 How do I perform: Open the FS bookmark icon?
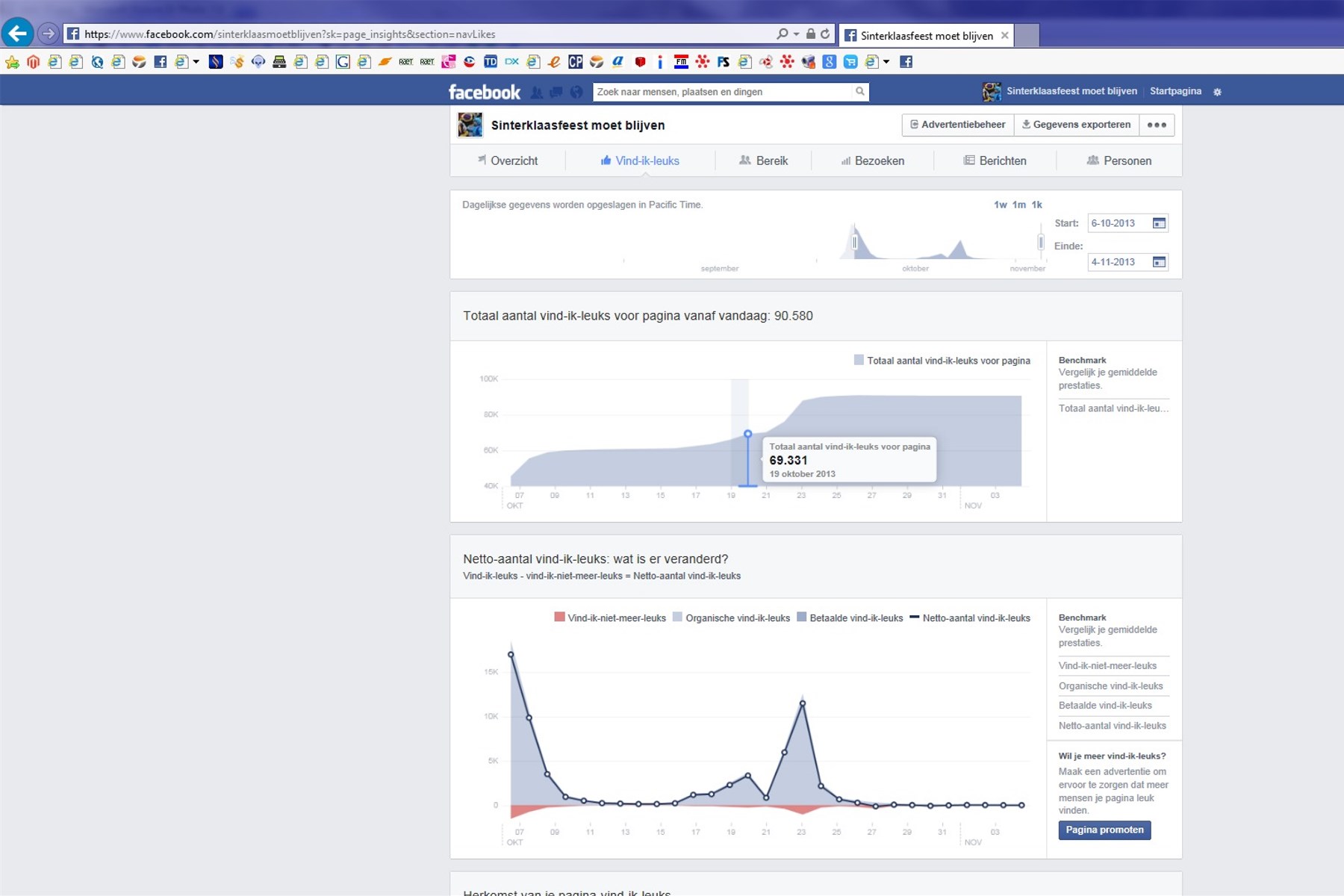[723, 62]
